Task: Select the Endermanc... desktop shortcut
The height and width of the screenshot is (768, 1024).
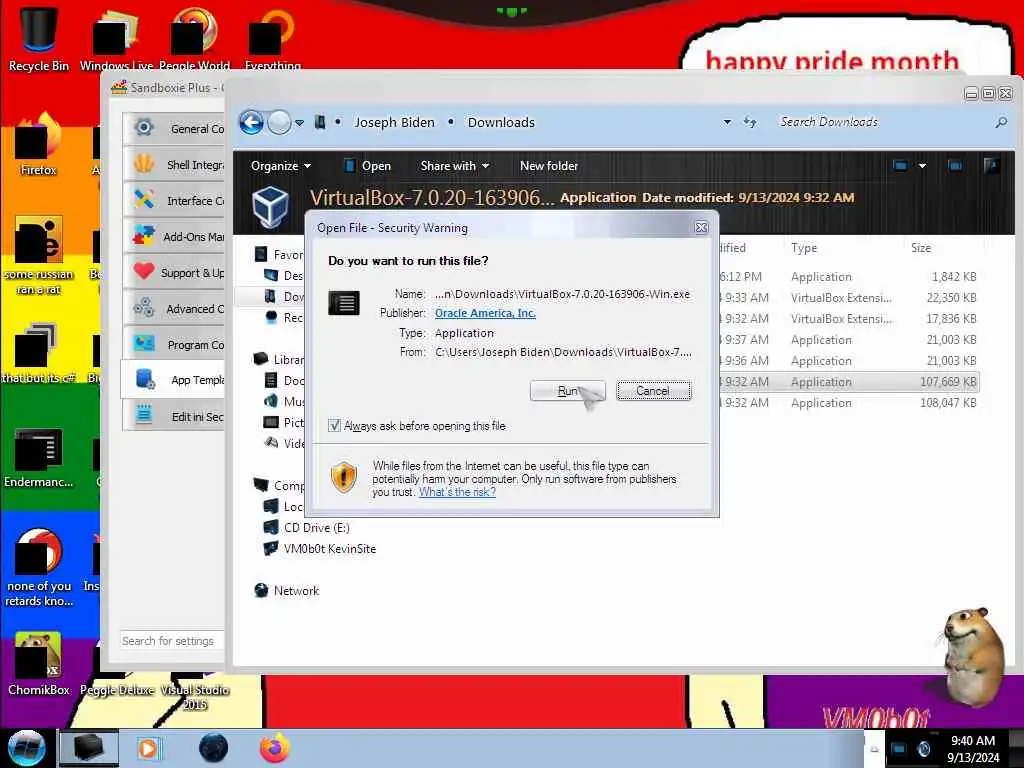Action: coord(39,457)
